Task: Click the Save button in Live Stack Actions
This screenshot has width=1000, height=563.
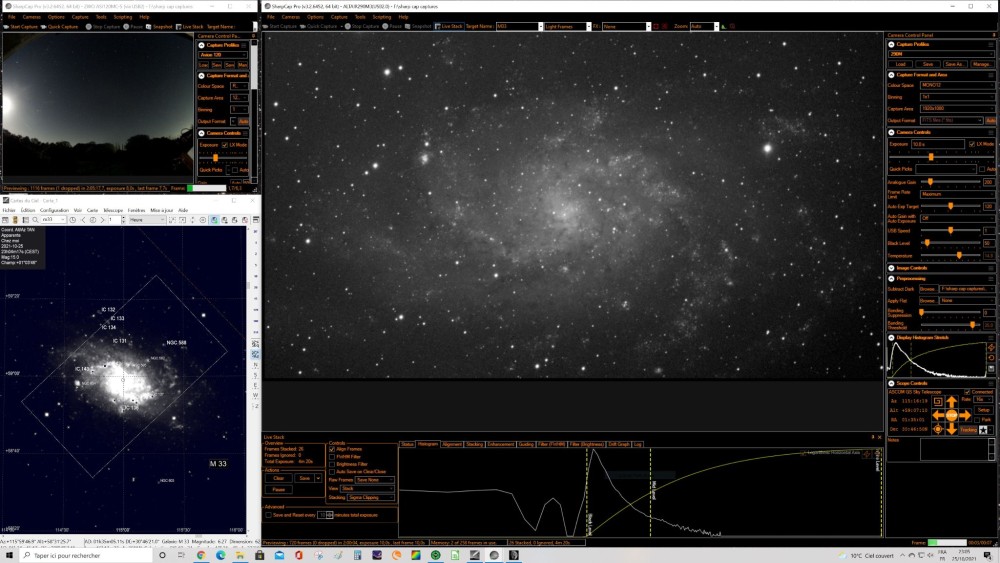Action: tap(304, 478)
